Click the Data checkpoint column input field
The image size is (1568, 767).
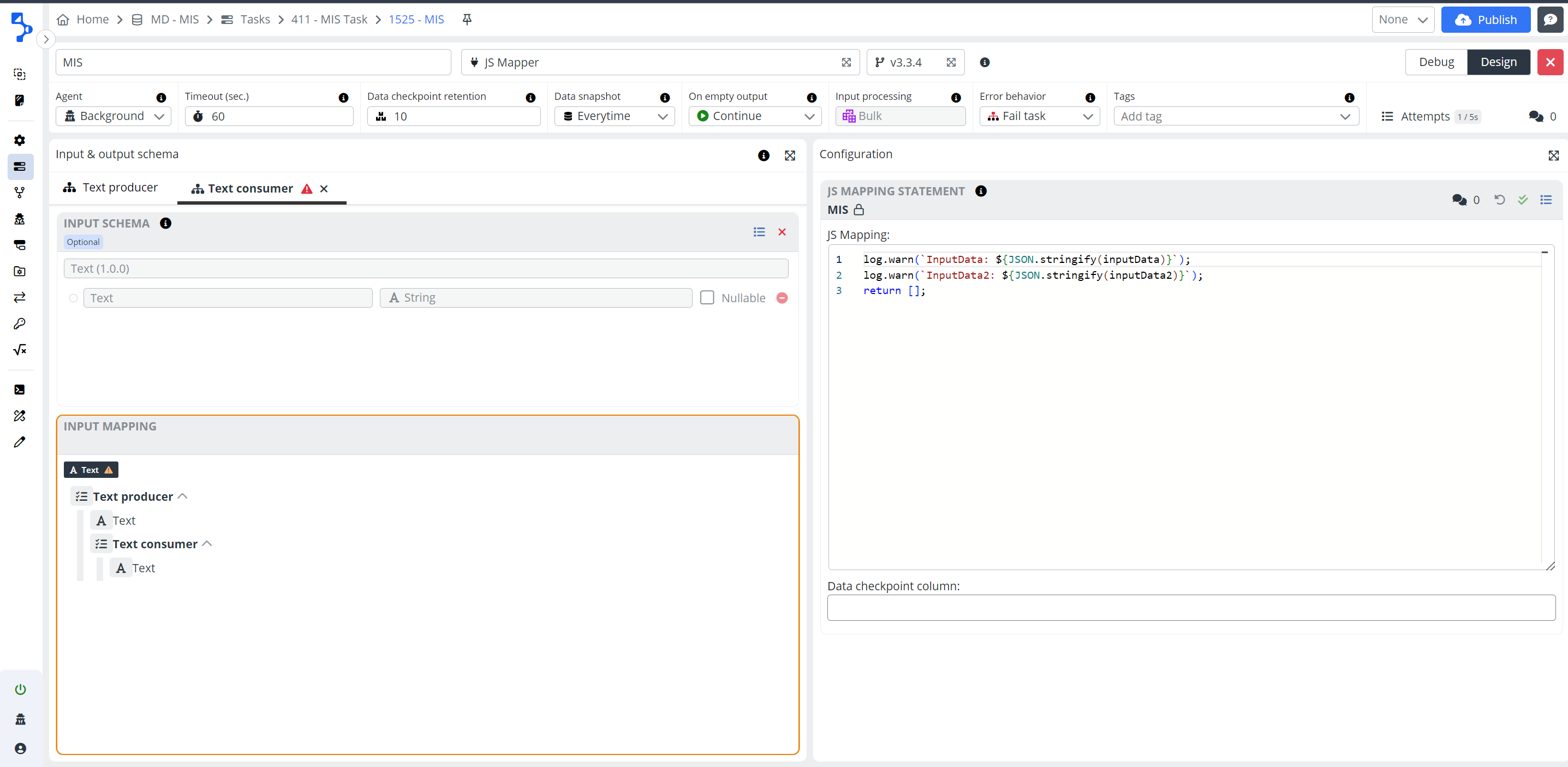click(1190, 608)
